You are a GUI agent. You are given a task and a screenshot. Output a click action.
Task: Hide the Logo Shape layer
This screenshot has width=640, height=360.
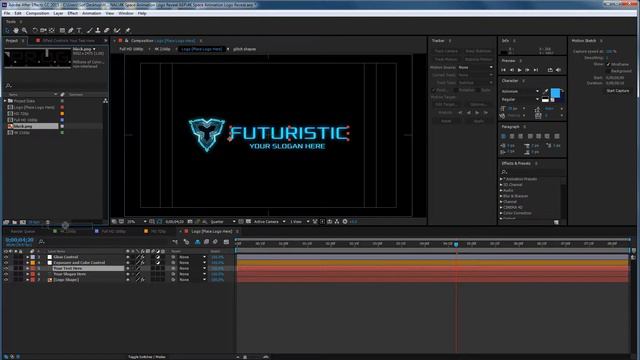click(x=6, y=280)
